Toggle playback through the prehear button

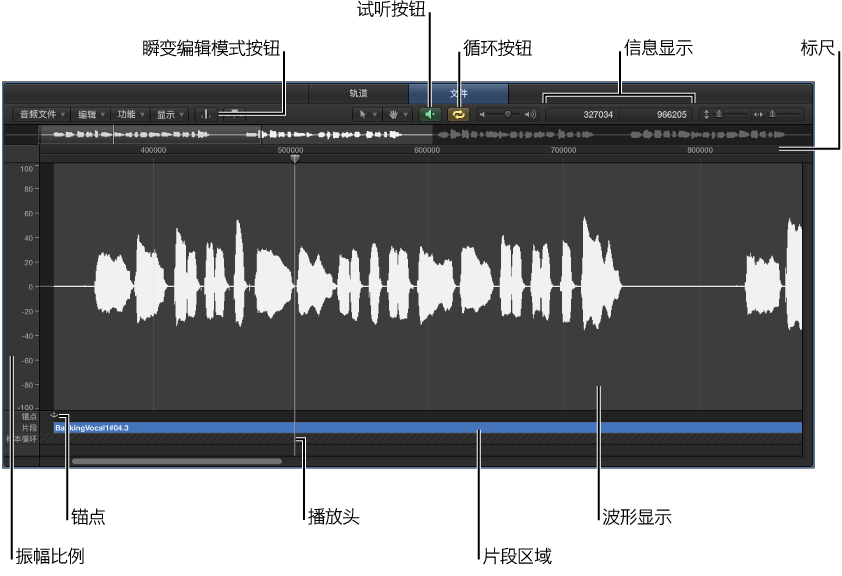[x=428, y=112]
